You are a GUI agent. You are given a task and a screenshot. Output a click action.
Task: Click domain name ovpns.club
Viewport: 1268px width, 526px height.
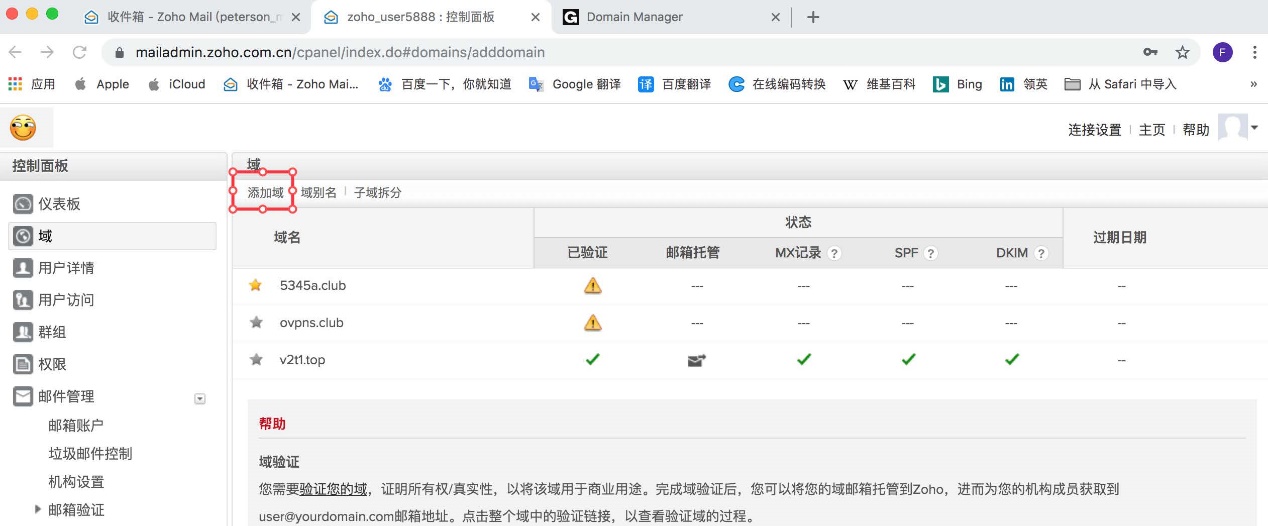312,322
